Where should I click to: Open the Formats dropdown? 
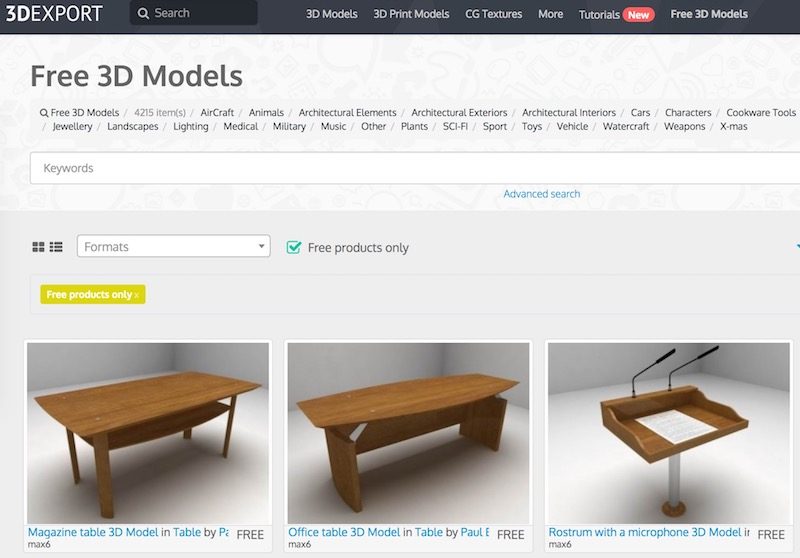(x=173, y=246)
